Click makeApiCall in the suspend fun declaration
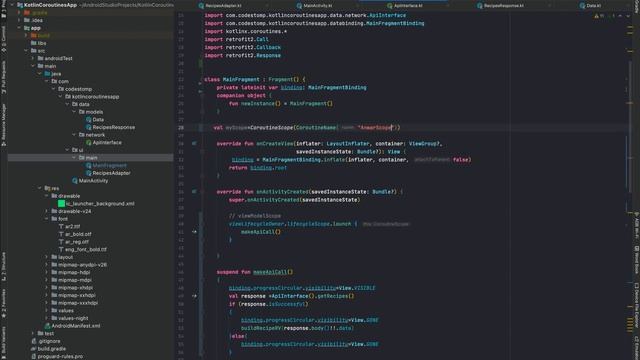The height and width of the screenshot is (360, 640). coord(270,272)
